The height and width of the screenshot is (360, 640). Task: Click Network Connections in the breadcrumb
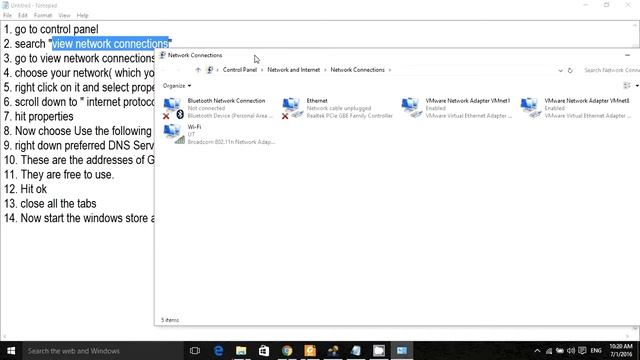358,70
